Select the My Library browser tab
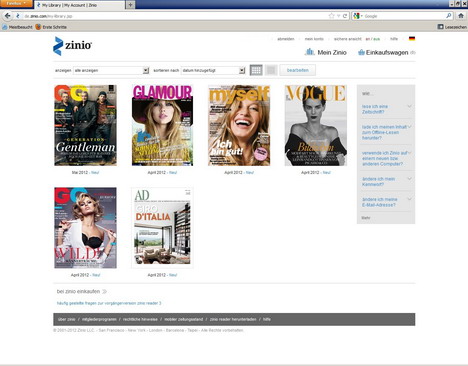Image resolution: width=468 pixels, height=366 pixels. 79,5
